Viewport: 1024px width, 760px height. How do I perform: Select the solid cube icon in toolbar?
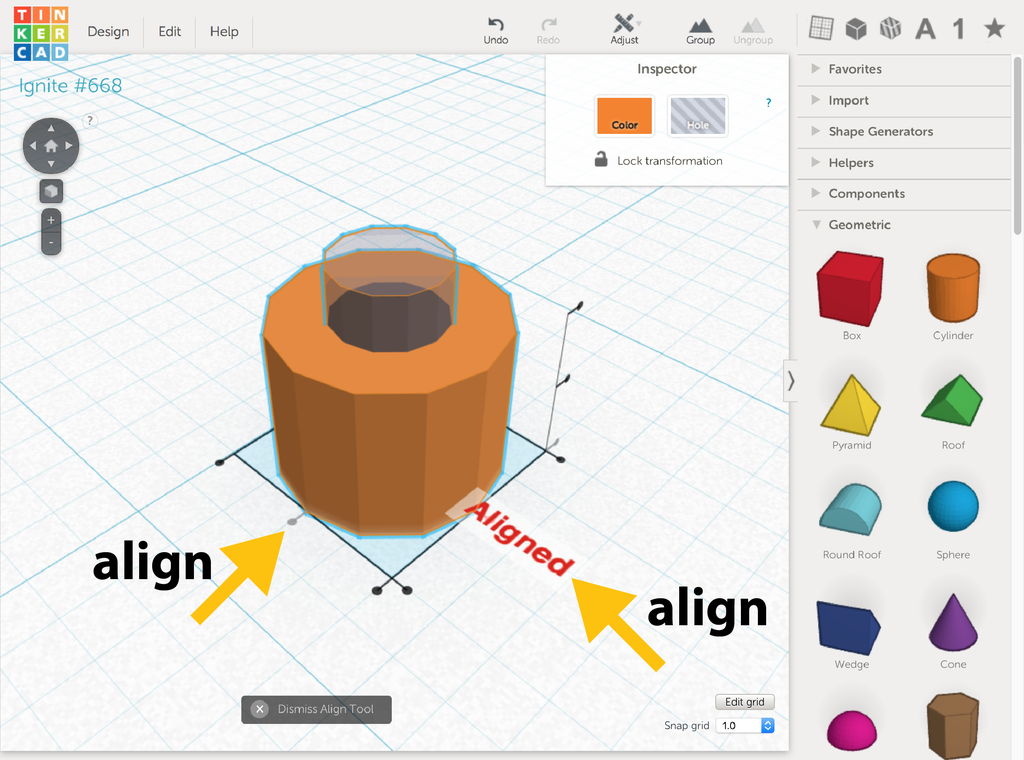tap(856, 29)
